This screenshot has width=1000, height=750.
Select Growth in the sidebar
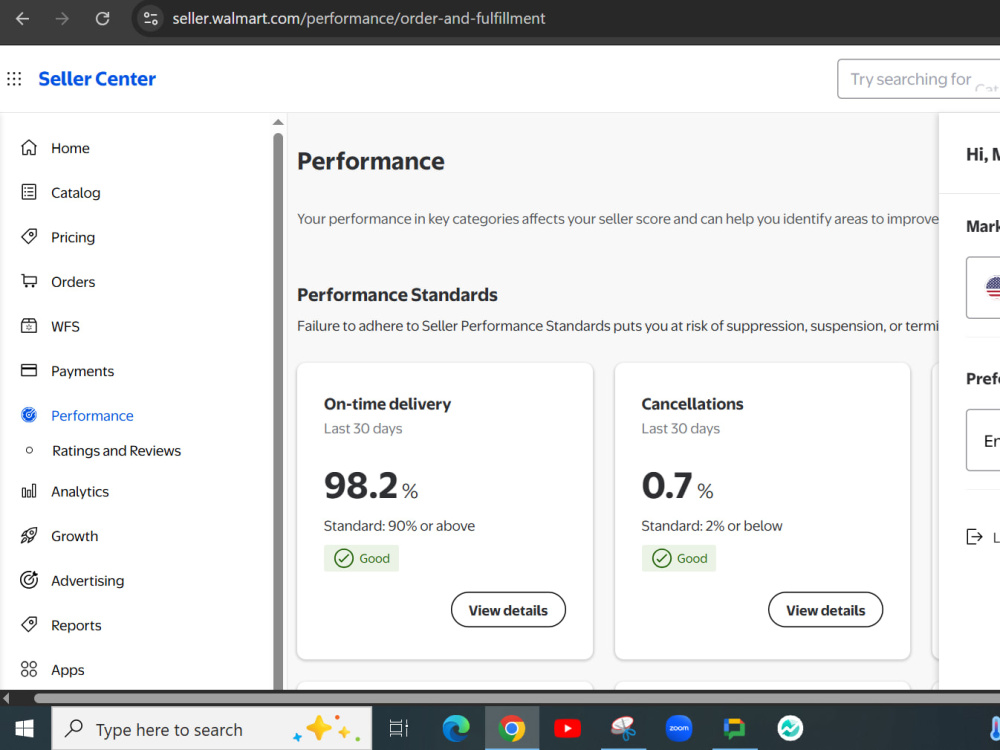click(x=75, y=536)
